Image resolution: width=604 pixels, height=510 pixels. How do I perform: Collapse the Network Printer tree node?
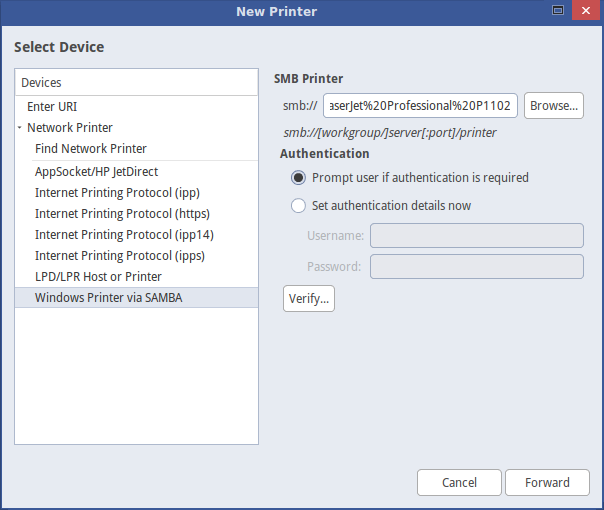tap(19, 128)
